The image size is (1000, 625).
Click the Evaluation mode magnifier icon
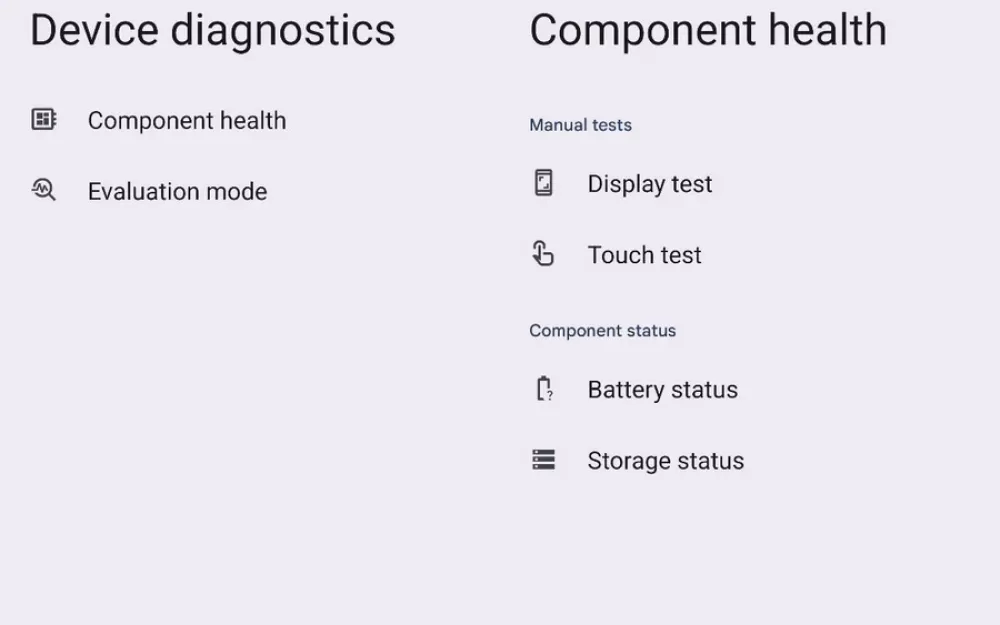[44, 190]
